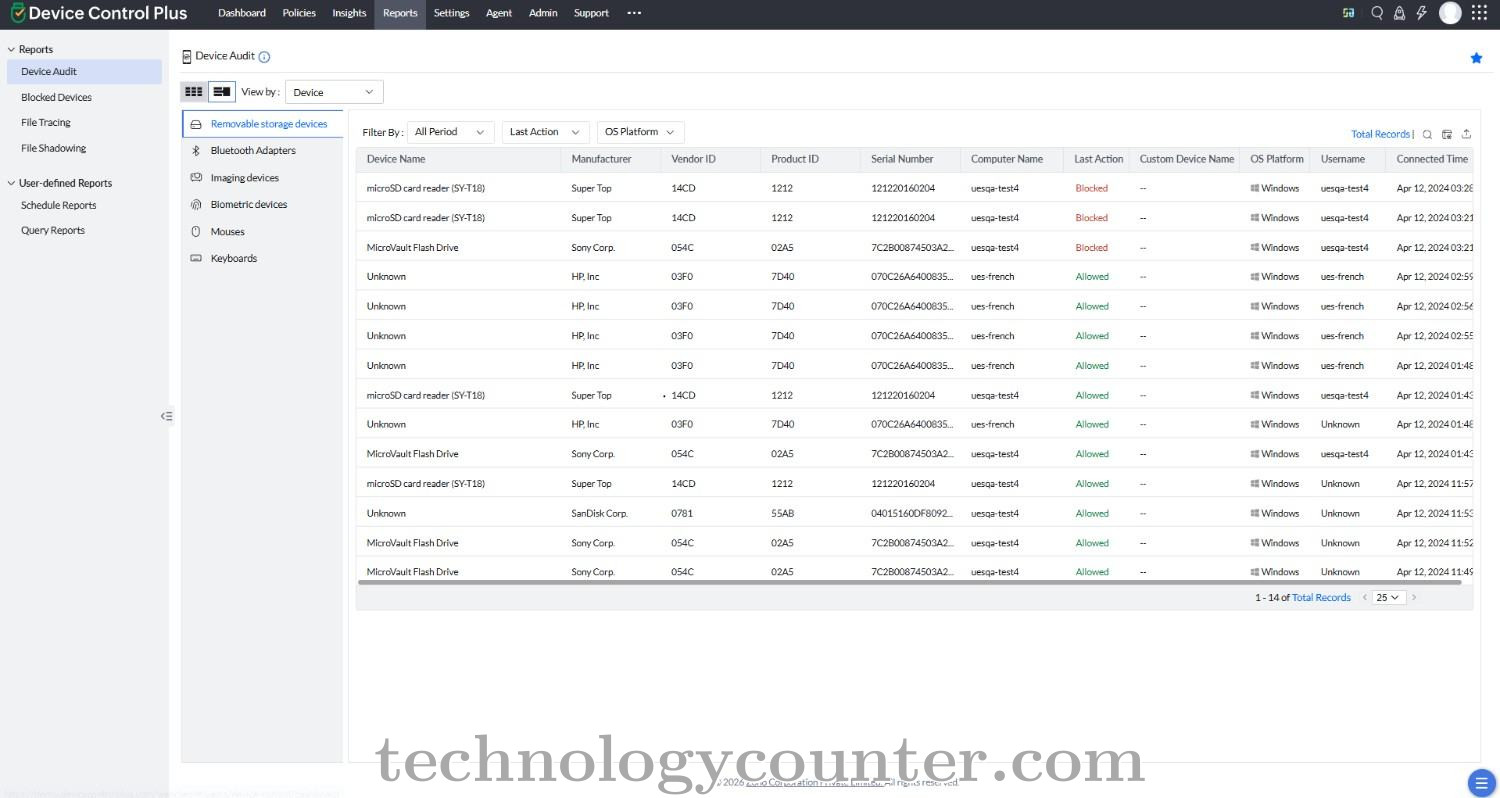
Task: Click the green-blue integration icon in top bar
Action: (x=1349, y=13)
